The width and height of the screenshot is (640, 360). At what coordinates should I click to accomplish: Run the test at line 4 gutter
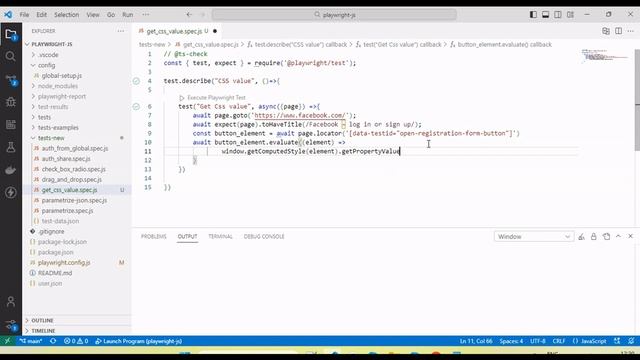click(136, 81)
